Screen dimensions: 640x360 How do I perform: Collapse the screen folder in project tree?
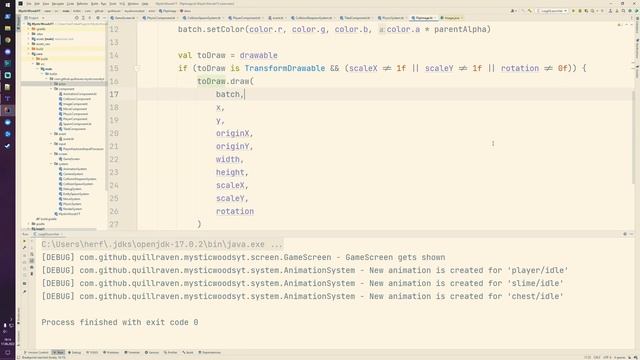(x=51, y=153)
